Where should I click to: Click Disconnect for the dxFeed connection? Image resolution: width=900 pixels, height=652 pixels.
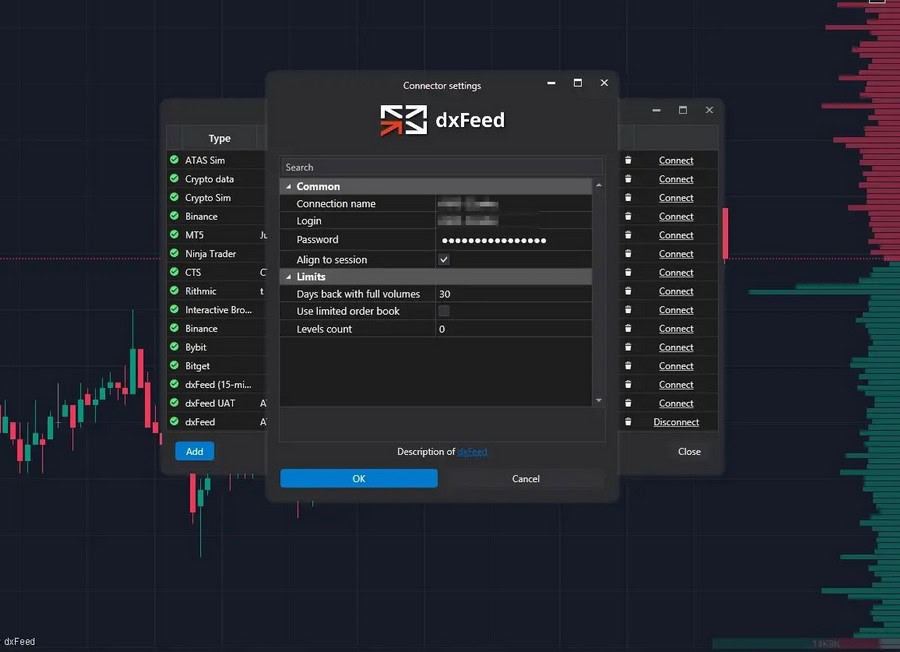click(x=676, y=422)
